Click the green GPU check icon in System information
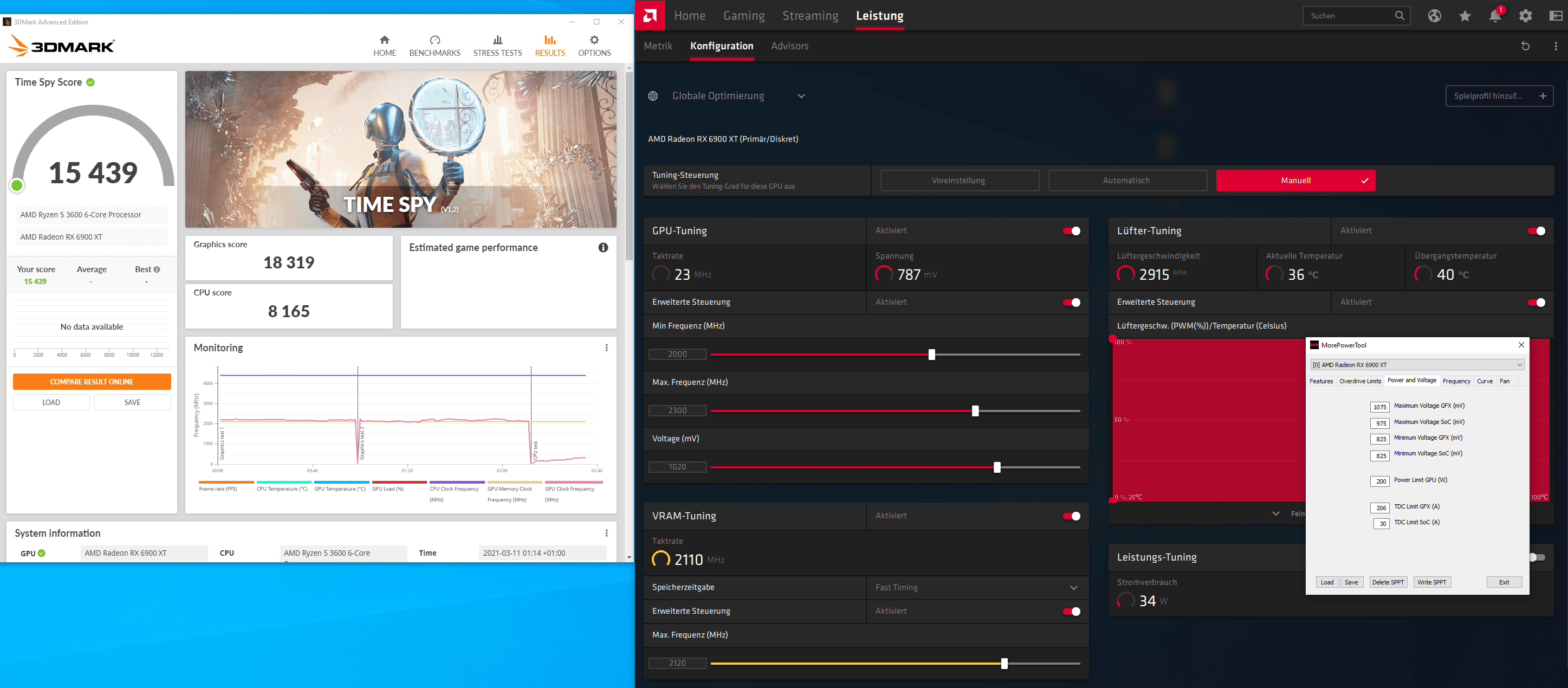This screenshot has width=1568, height=688. click(x=41, y=553)
